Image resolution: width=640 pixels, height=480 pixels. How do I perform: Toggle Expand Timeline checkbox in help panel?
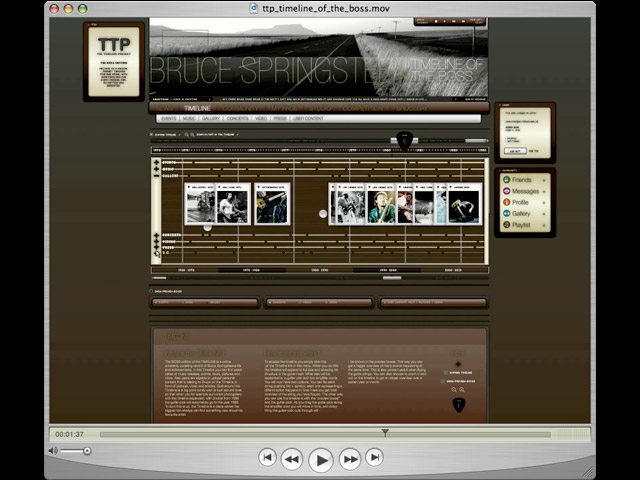click(x=446, y=373)
